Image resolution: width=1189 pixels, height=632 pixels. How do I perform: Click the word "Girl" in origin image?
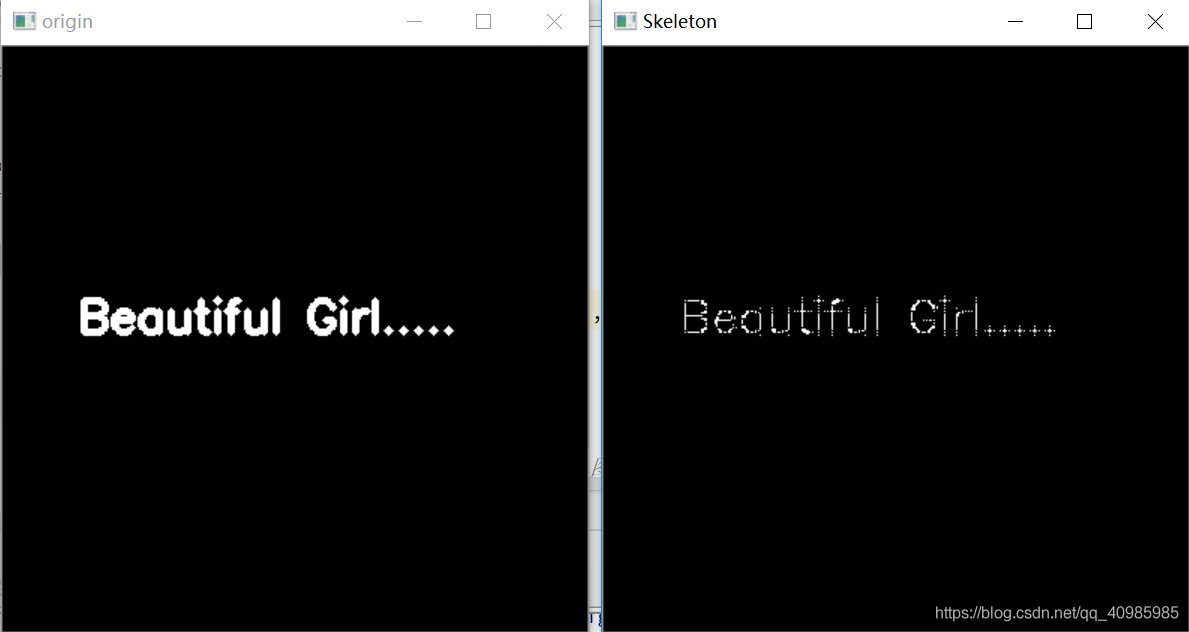[344, 317]
